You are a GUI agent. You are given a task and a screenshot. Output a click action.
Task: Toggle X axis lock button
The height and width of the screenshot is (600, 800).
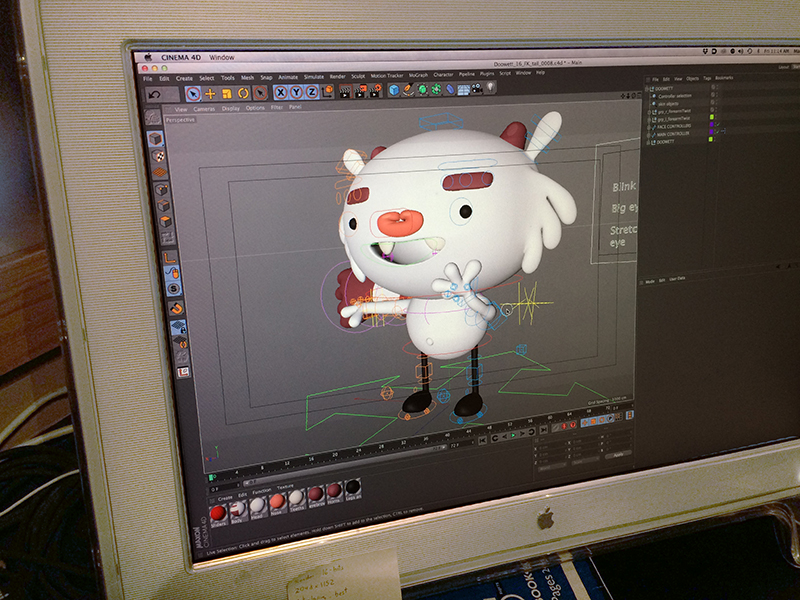(280, 92)
